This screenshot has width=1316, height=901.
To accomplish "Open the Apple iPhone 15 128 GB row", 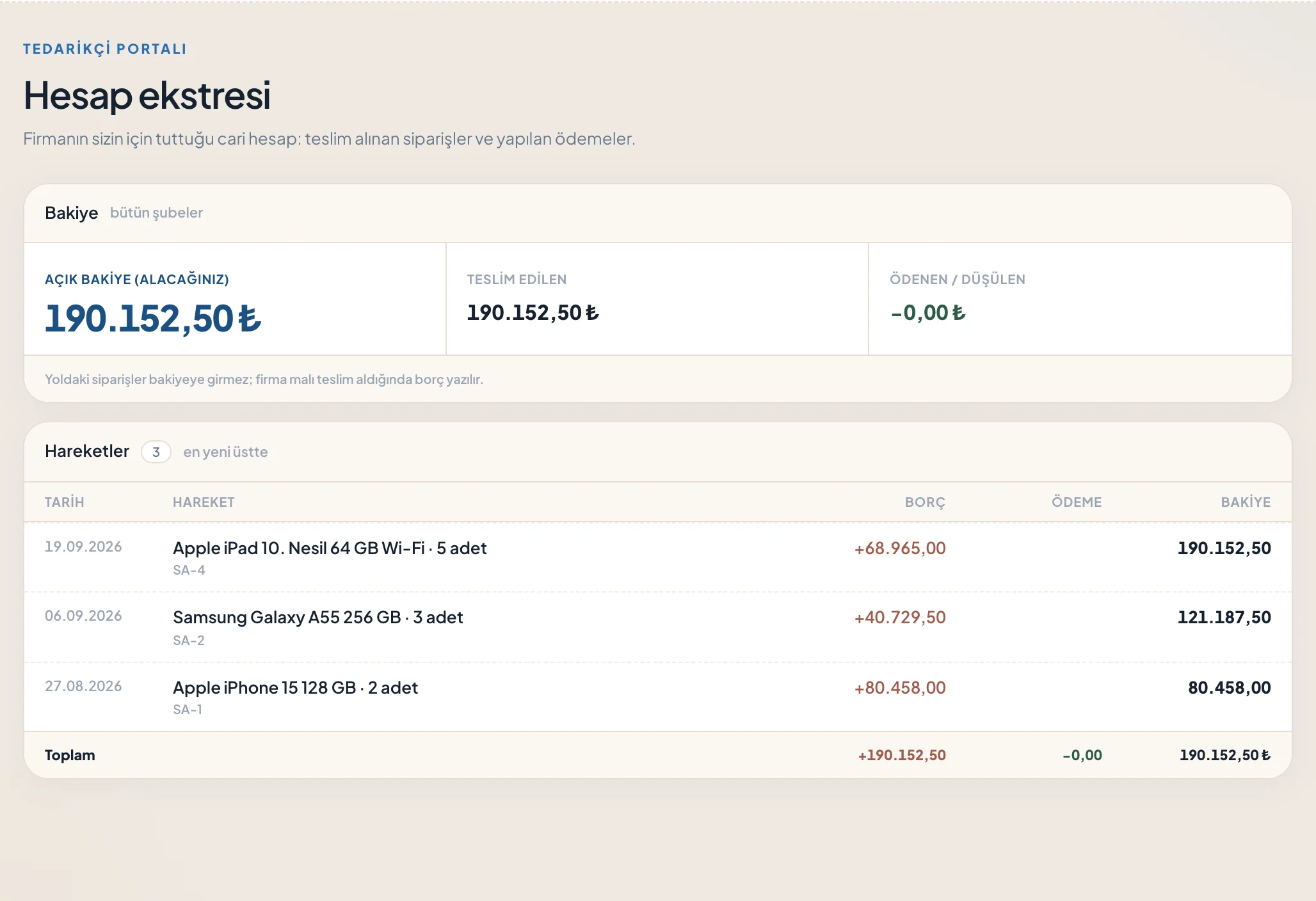I will 658,697.
